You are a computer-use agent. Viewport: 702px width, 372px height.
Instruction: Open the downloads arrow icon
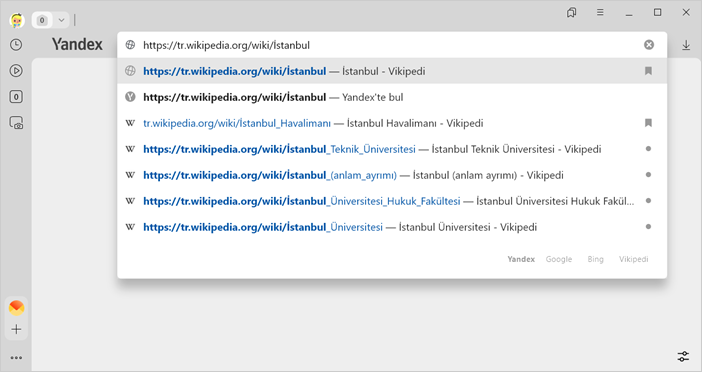coord(686,45)
